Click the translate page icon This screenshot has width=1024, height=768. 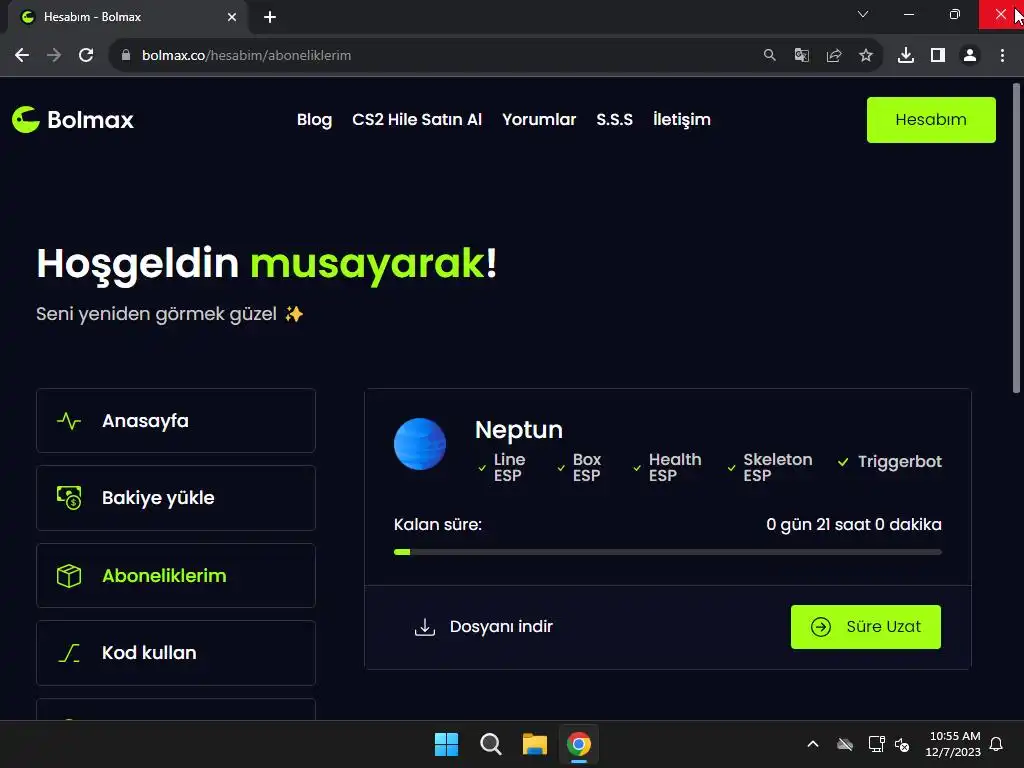[802, 56]
